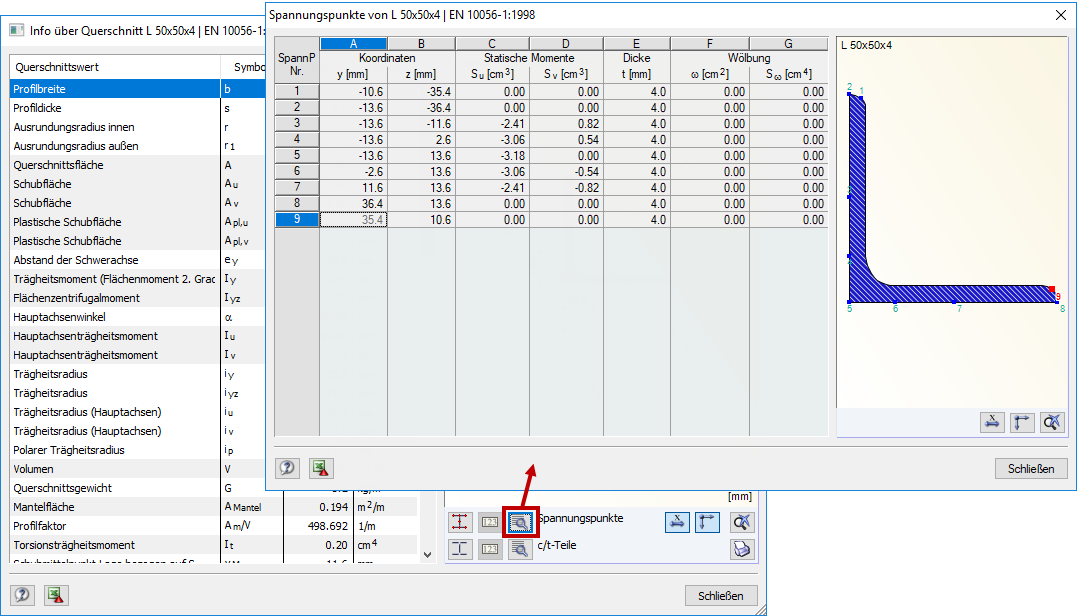Select the Mantelfläche row
This screenshot has height=616, width=1081.
pos(214,507)
